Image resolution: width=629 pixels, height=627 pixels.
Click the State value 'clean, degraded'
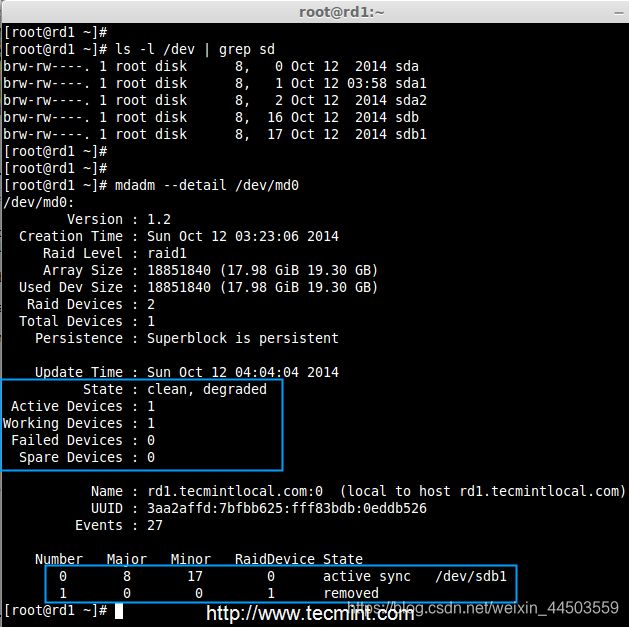[207, 390]
